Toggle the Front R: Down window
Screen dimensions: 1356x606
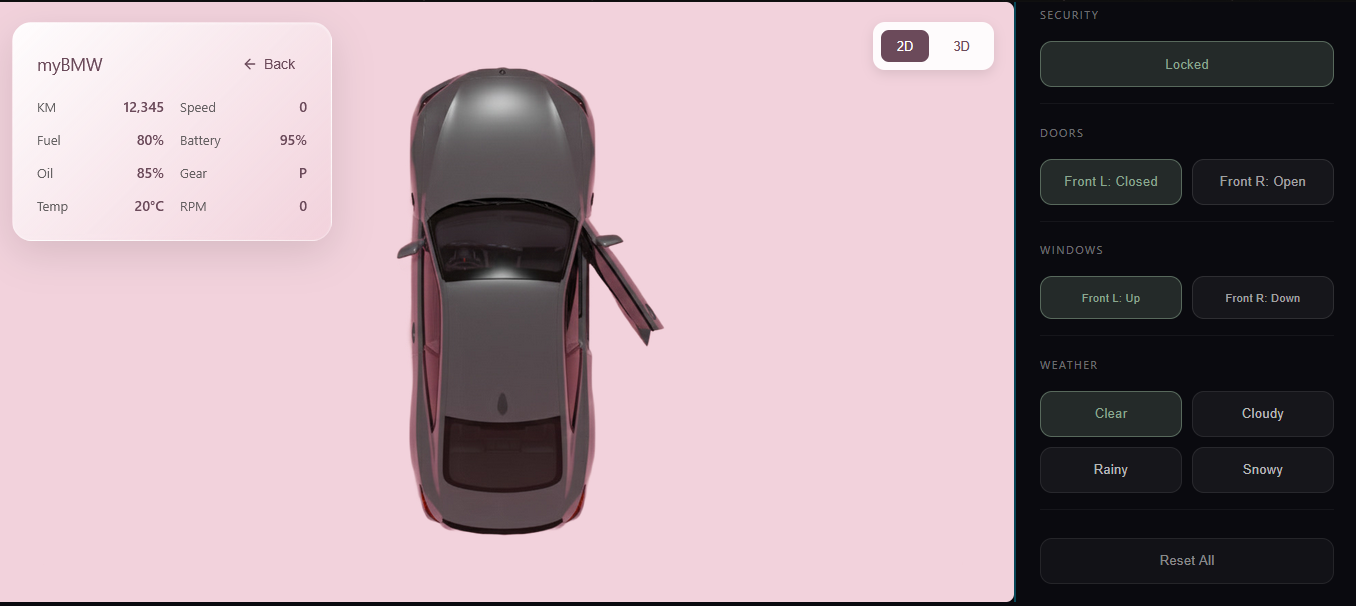(x=1262, y=298)
